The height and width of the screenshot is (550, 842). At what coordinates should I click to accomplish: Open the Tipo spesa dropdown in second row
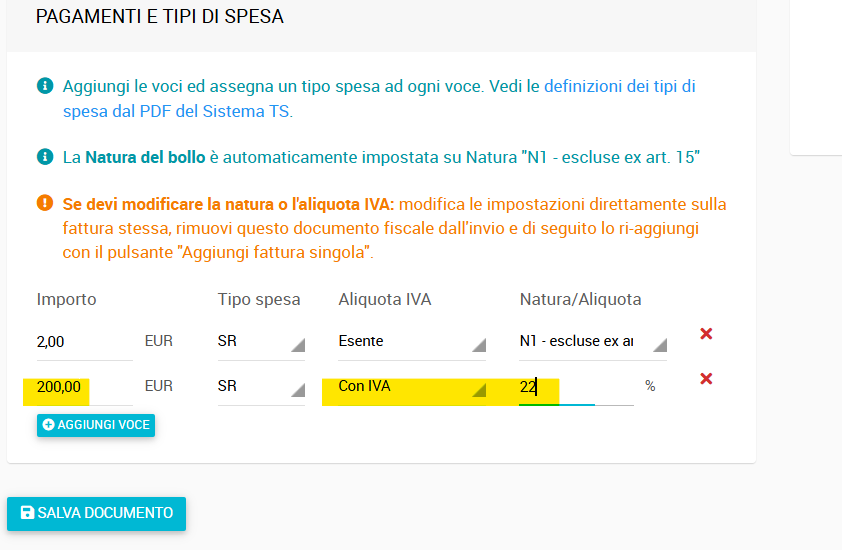coord(261,386)
